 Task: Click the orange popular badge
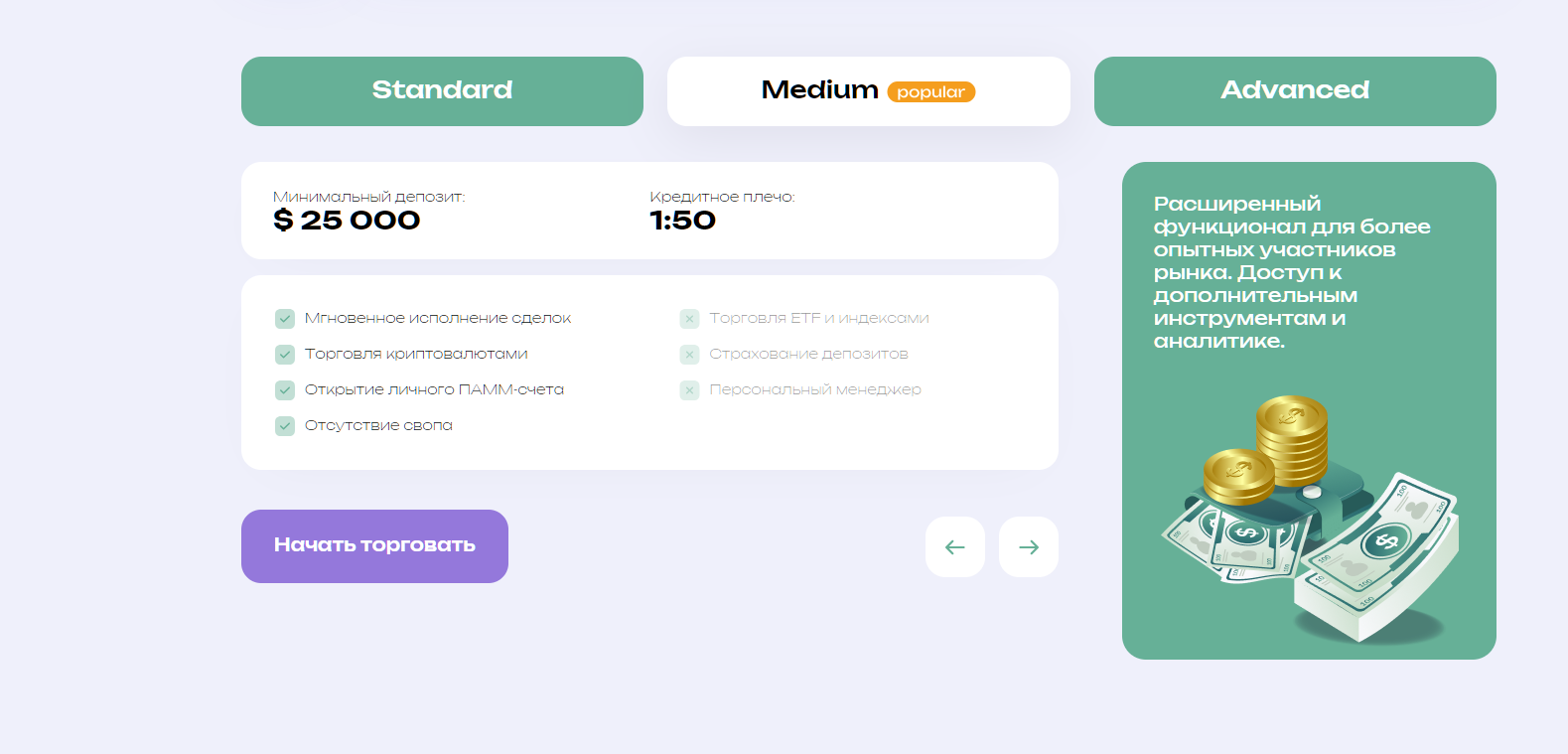(x=931, y=92)
